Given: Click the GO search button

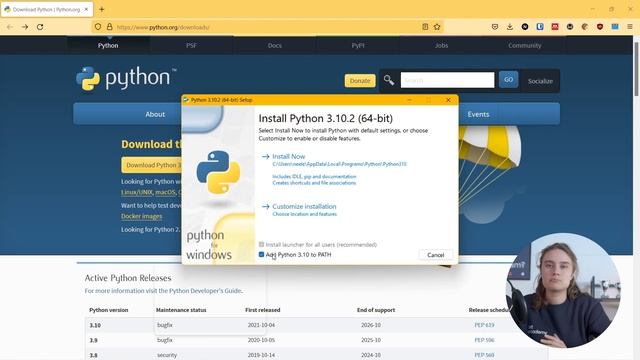Looking at the screenshot, I should 508,80.
